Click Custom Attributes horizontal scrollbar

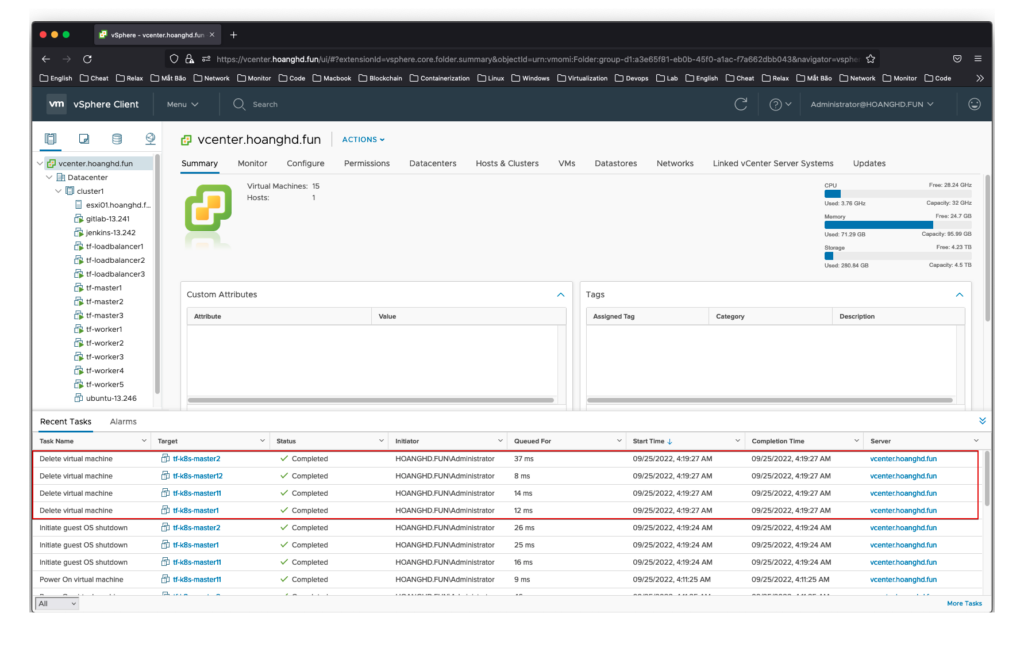click(x=371, y=400)
